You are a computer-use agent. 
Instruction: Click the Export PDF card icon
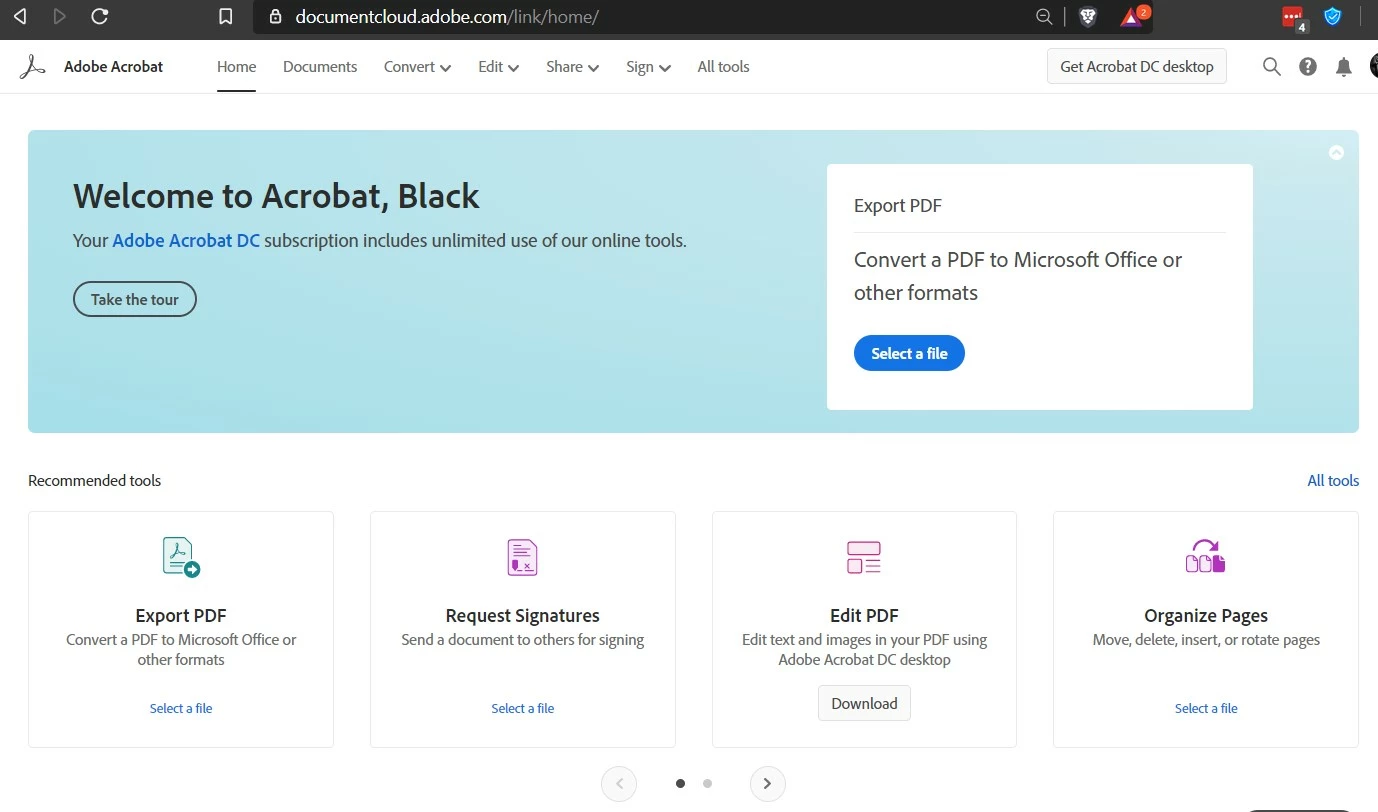(x=181, y=557)
